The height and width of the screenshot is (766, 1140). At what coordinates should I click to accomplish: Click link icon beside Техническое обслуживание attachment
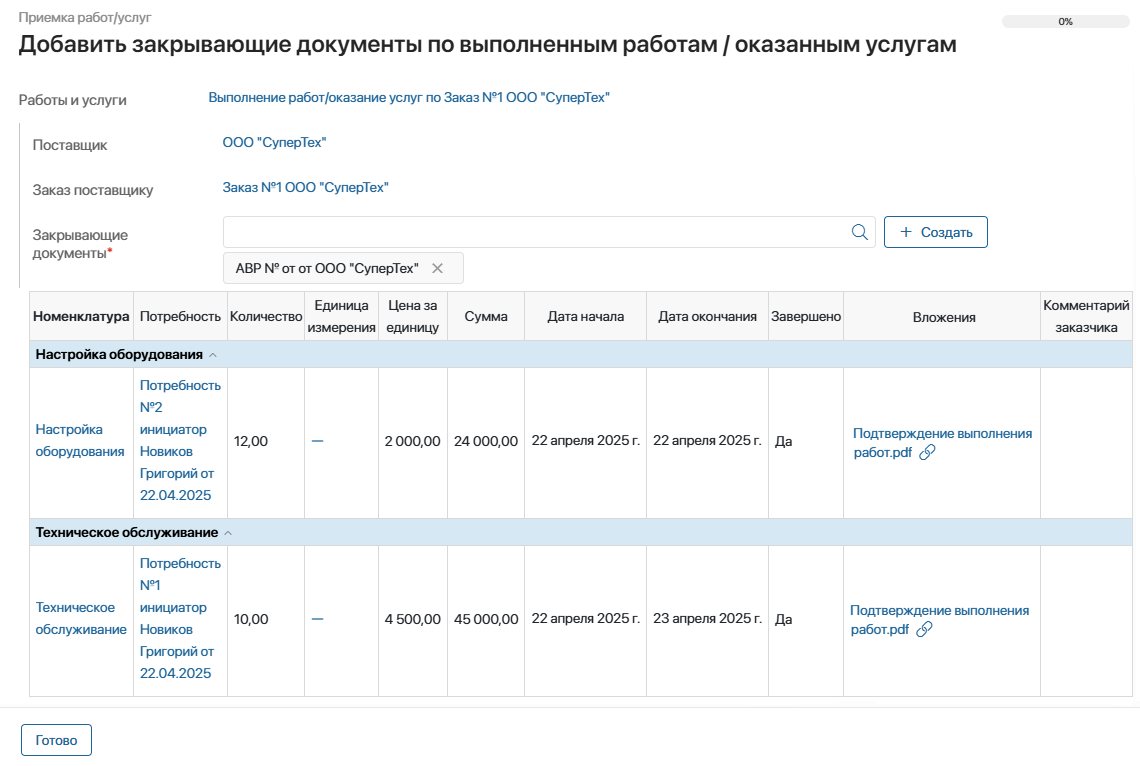click(x=925, y=629)
